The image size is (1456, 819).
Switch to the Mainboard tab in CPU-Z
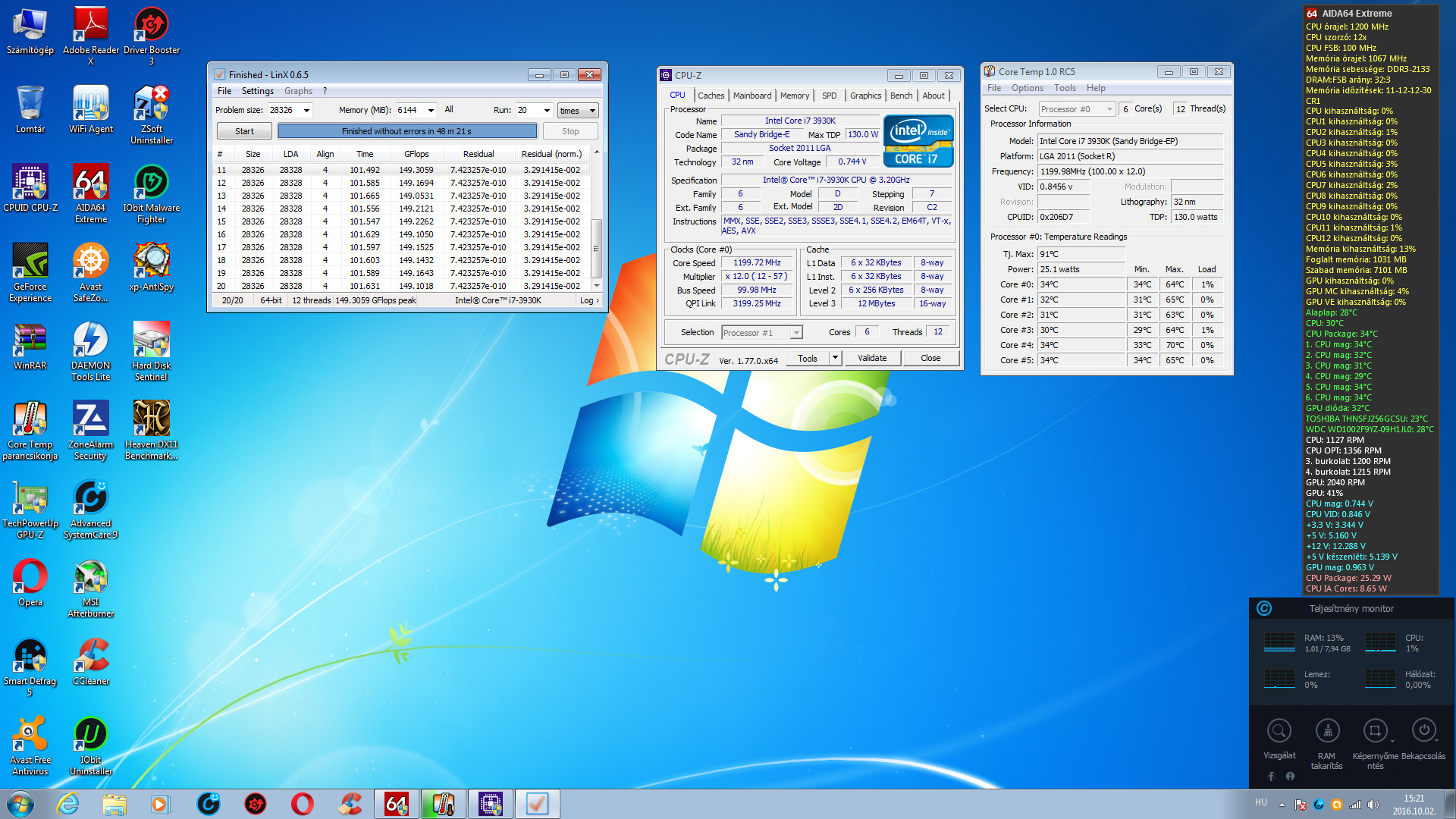point(752,96)
